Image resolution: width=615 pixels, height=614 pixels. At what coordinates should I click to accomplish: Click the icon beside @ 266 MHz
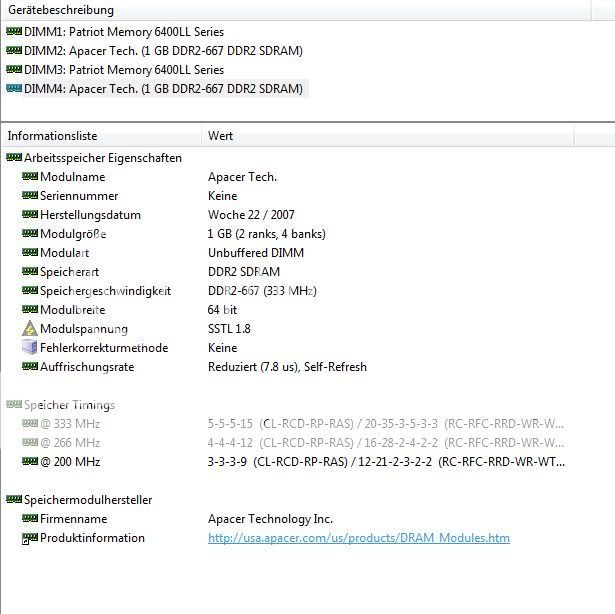(x=30, y=442)
